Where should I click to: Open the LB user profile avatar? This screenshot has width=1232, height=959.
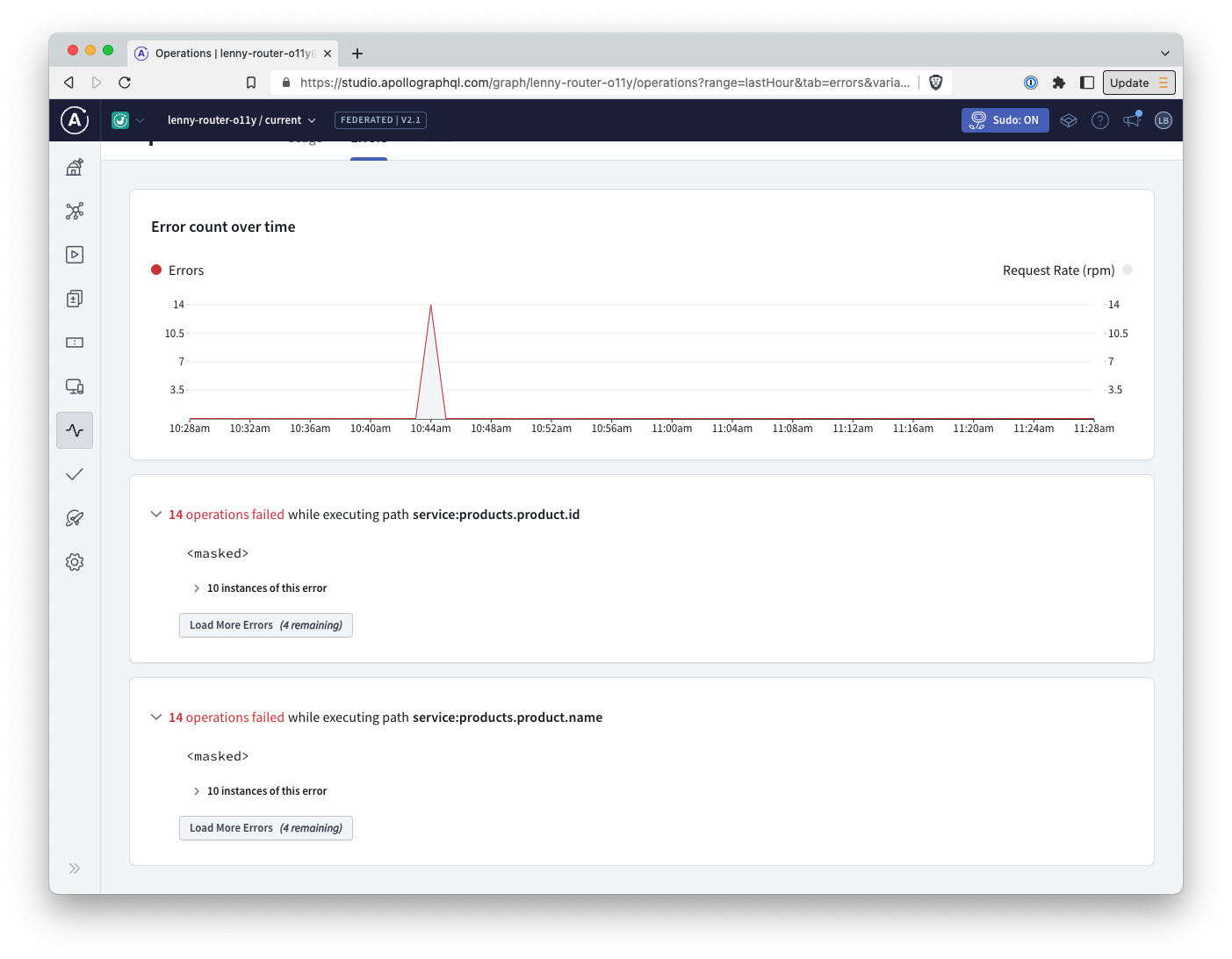(x=1164, y=120)
